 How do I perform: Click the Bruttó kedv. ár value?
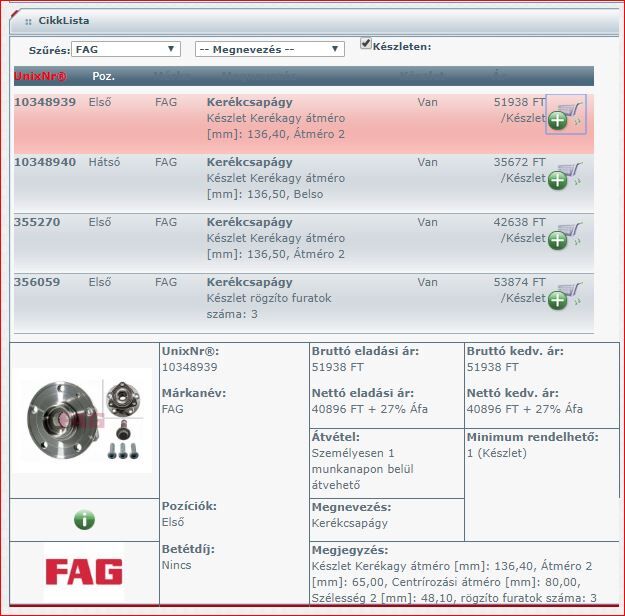[x=493, y=367]
